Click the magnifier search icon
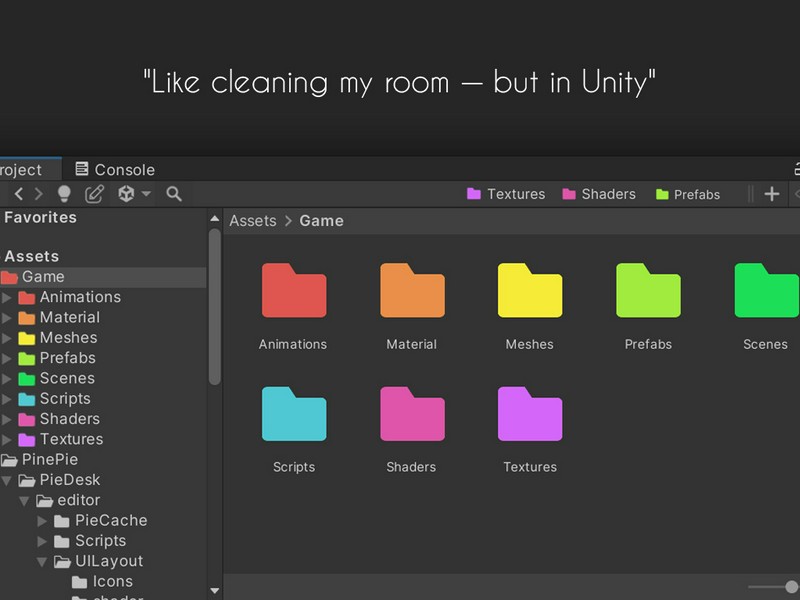 [174, 194]
